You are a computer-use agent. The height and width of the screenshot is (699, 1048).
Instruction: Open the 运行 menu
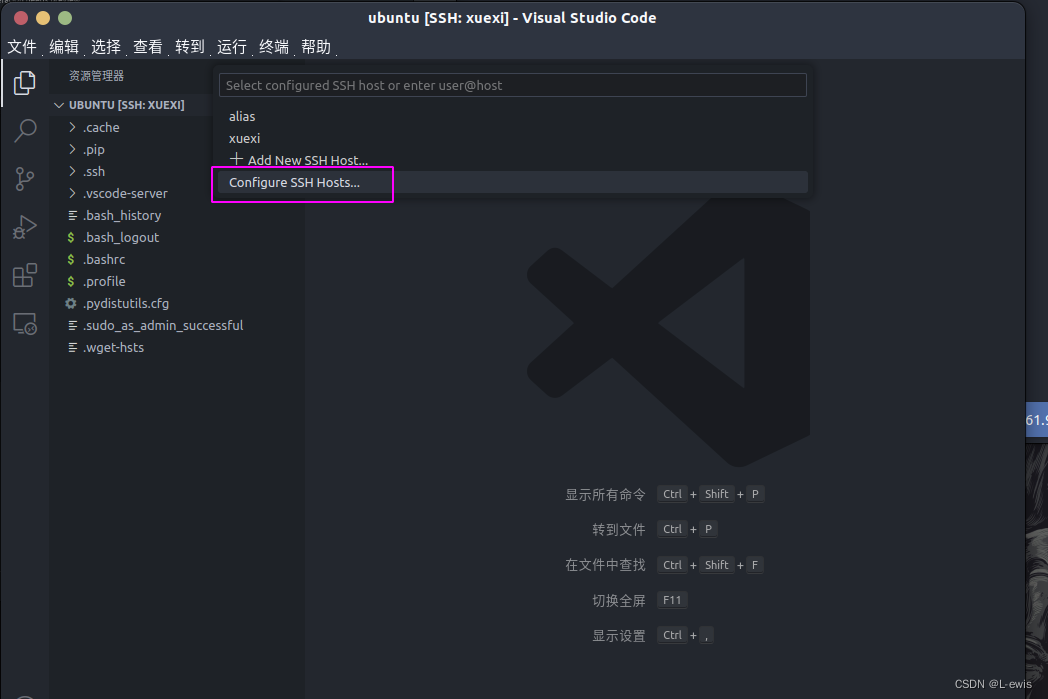pos(232,47)
